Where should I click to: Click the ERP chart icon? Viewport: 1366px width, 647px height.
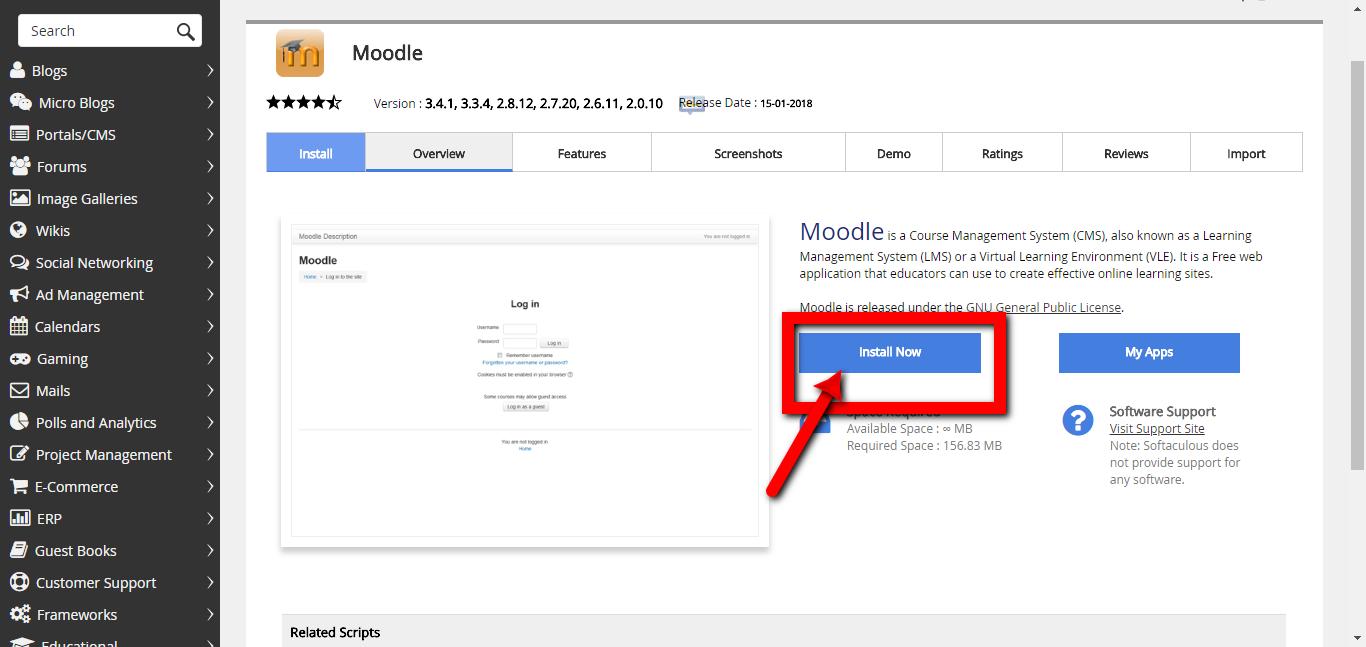tap(19, 518)
